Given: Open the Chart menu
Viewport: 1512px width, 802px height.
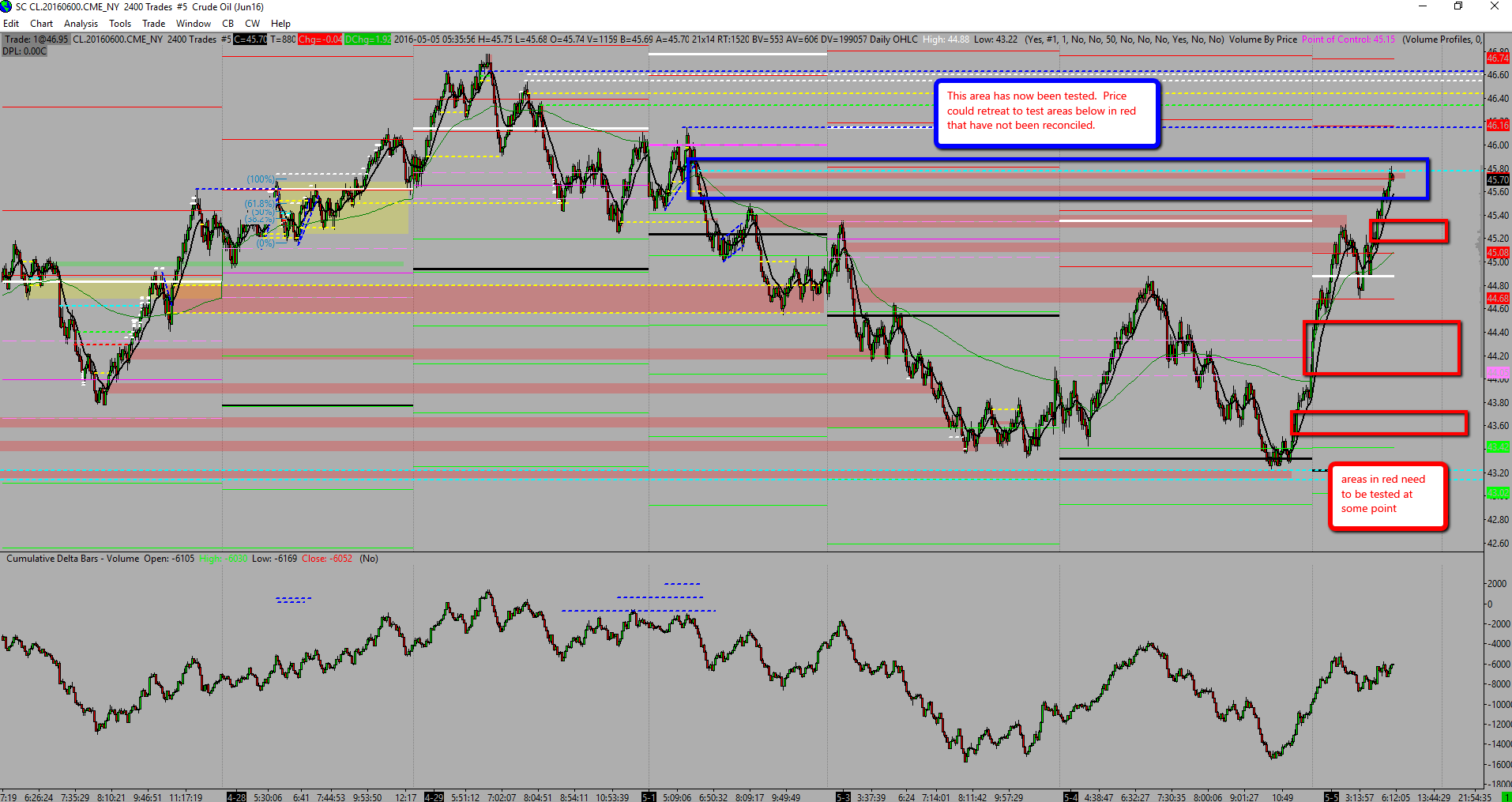Looking at the screenshot, I should tap(42, 24).
